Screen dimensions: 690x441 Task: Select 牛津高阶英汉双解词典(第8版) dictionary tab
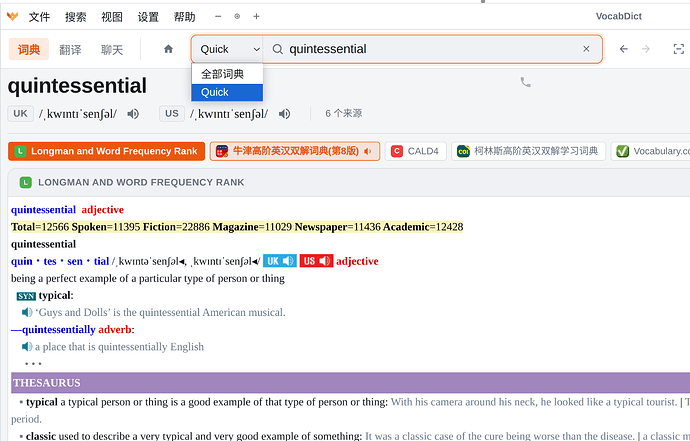(x=295, y=151)
